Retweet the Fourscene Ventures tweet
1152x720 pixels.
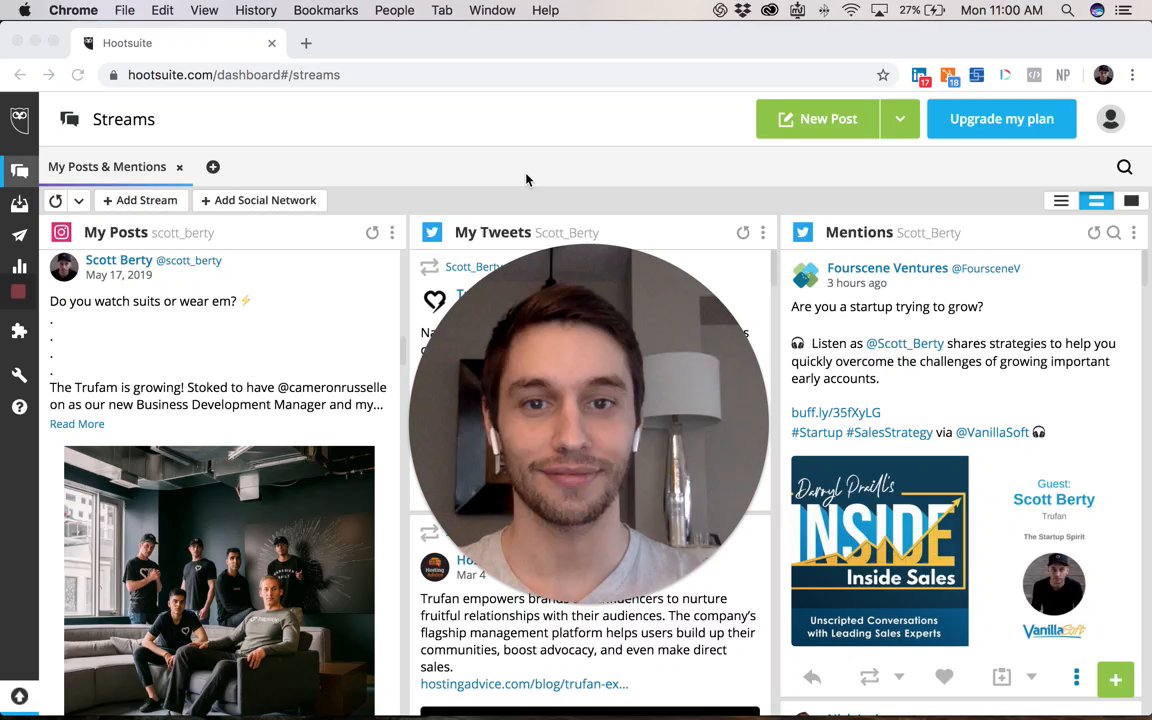coord(870,677)
